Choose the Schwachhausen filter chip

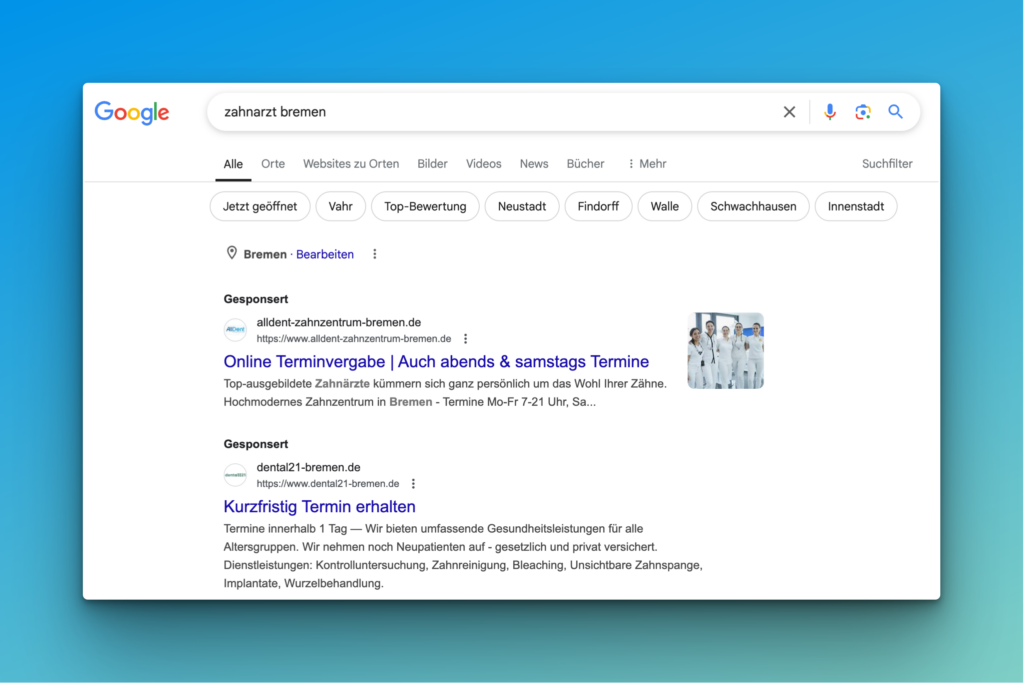click(x=753, y=206)
